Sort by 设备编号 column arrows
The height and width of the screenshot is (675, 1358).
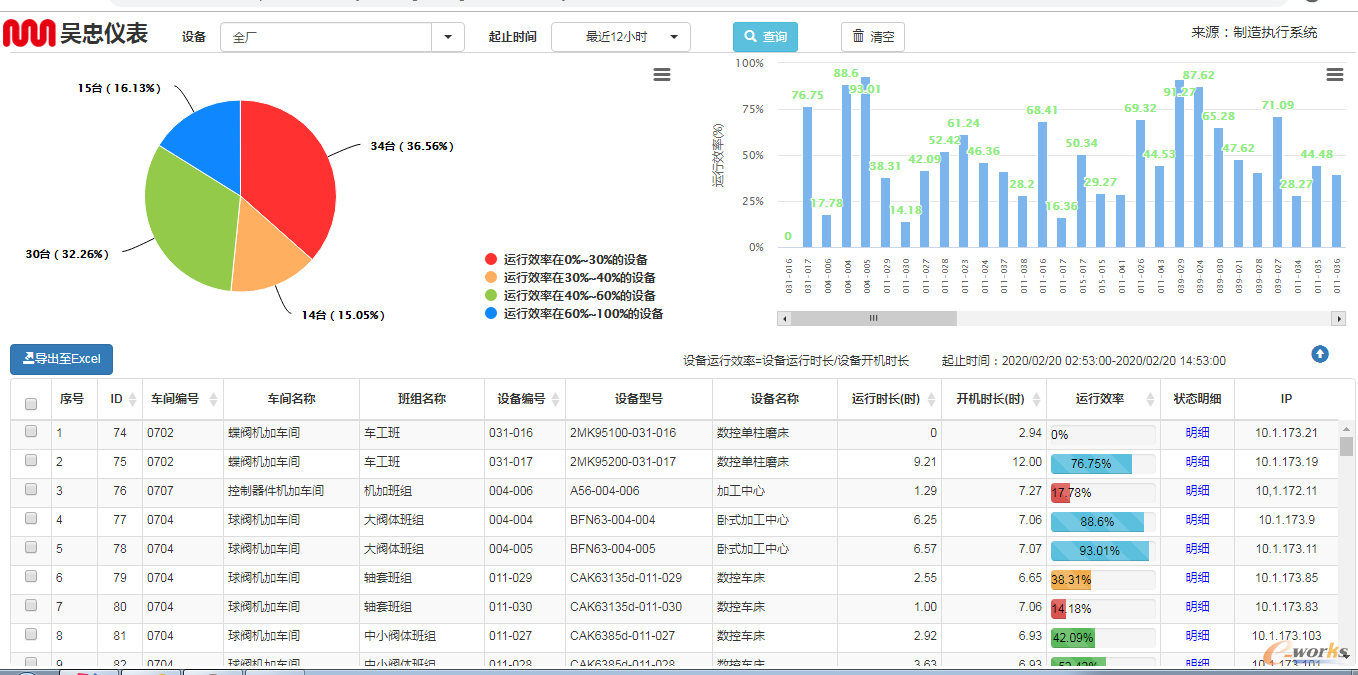[x=555, y=399]
